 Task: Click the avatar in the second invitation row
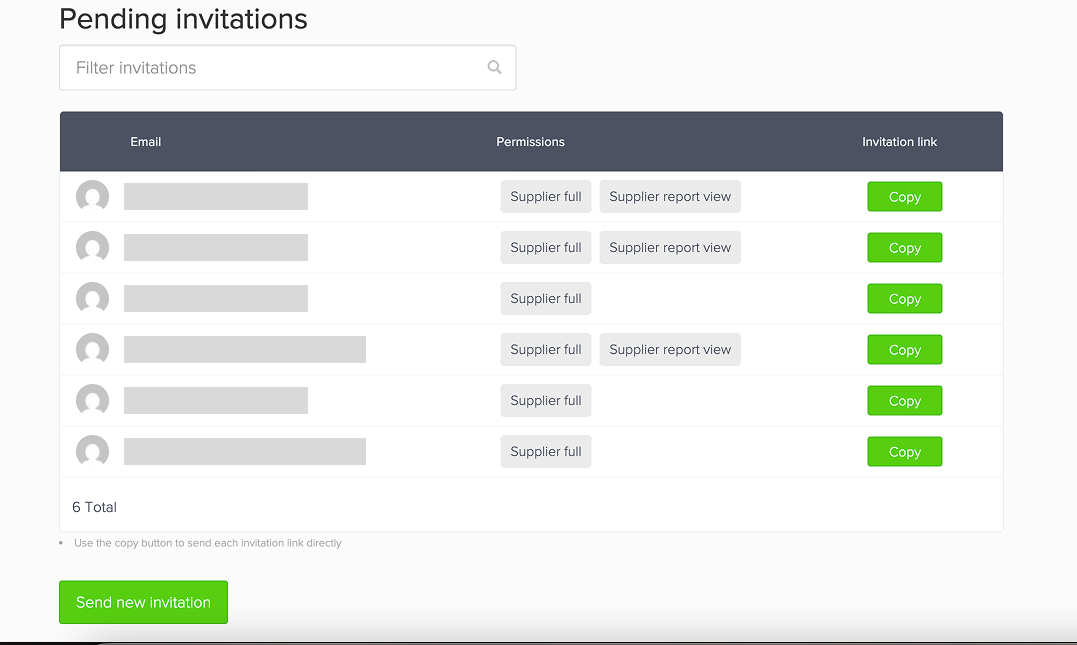point(92,247)
